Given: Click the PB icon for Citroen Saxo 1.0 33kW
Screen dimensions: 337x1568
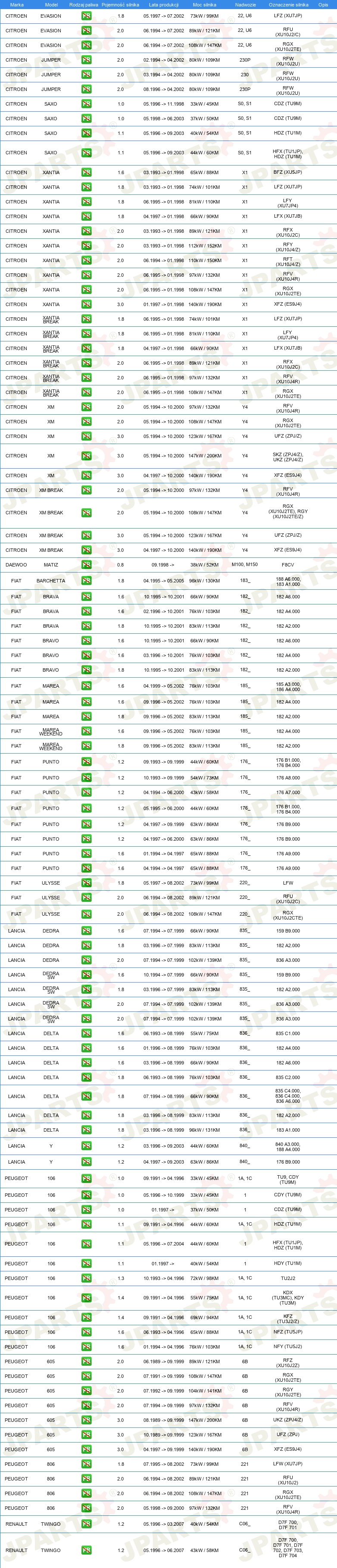Looking at the screenshot, I should [x=86, y=104].
